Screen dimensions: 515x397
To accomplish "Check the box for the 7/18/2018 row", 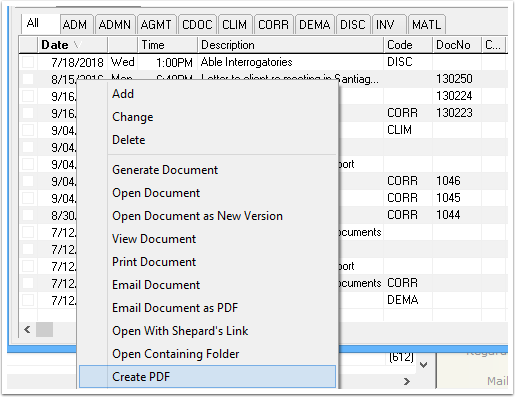I will pos(28,62).
